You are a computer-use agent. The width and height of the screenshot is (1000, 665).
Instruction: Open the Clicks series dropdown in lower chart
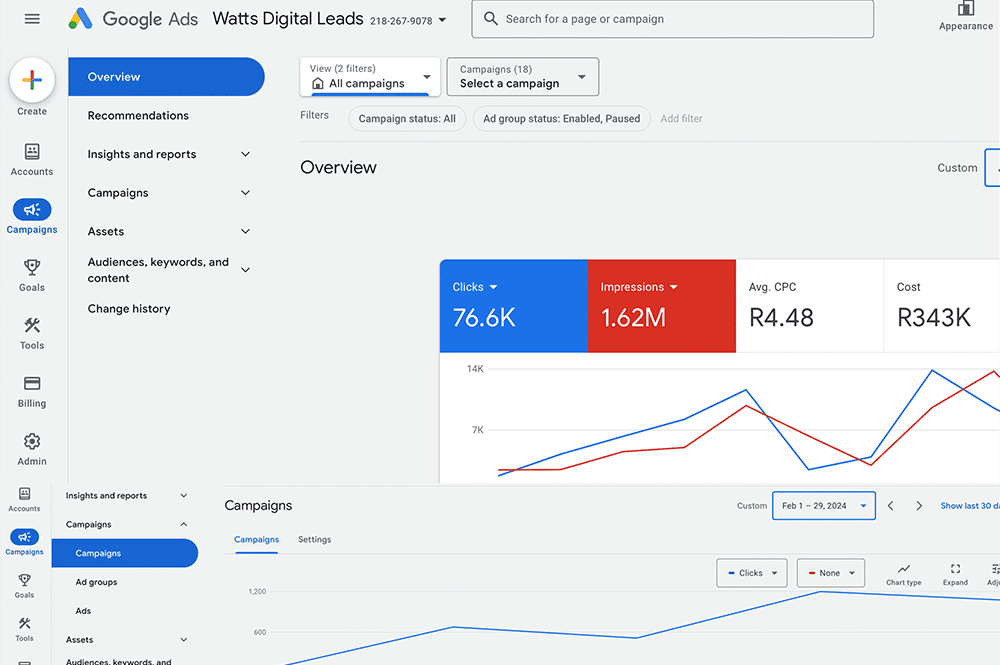752,573
